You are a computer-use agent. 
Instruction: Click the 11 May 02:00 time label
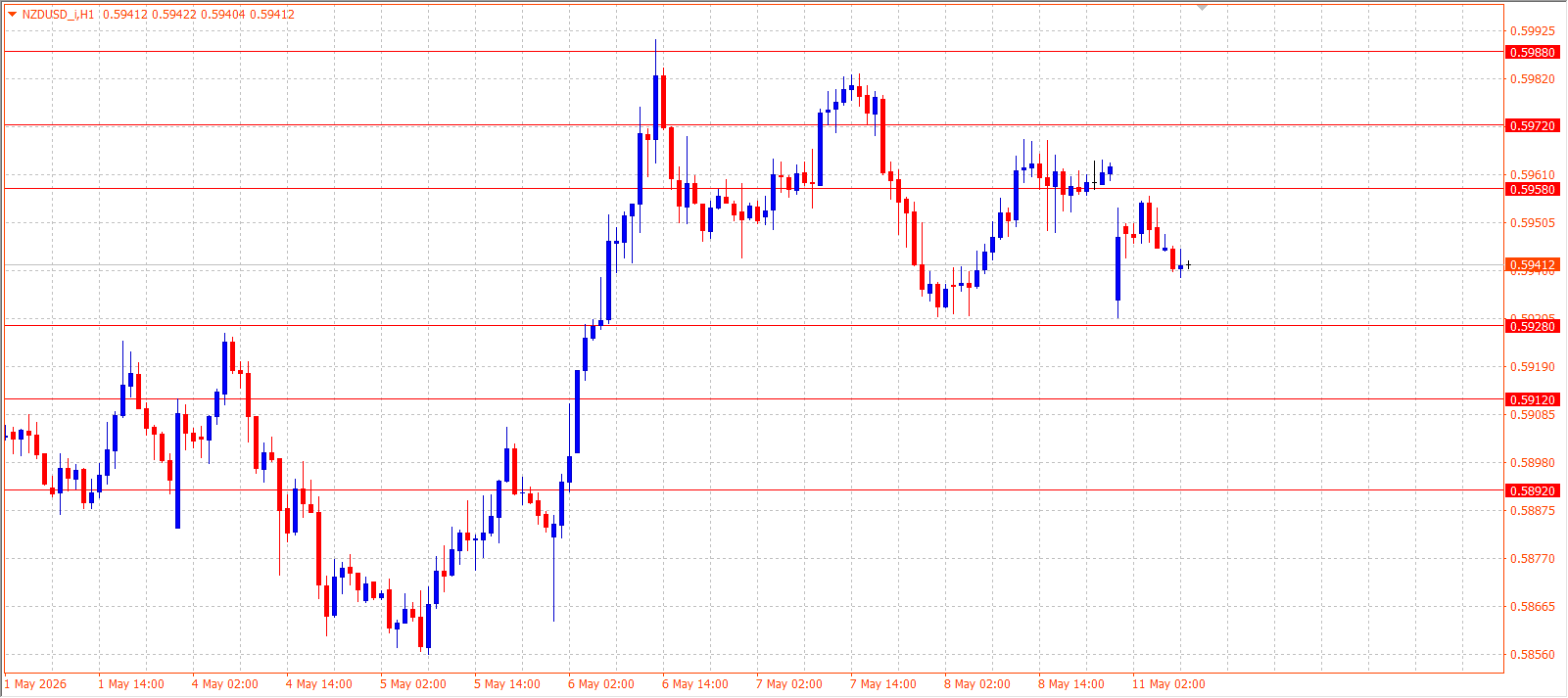(1168, 684)
